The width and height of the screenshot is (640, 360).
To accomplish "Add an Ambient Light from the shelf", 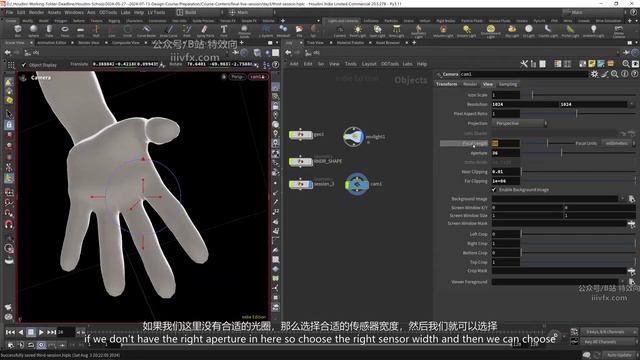I will 593,30.
